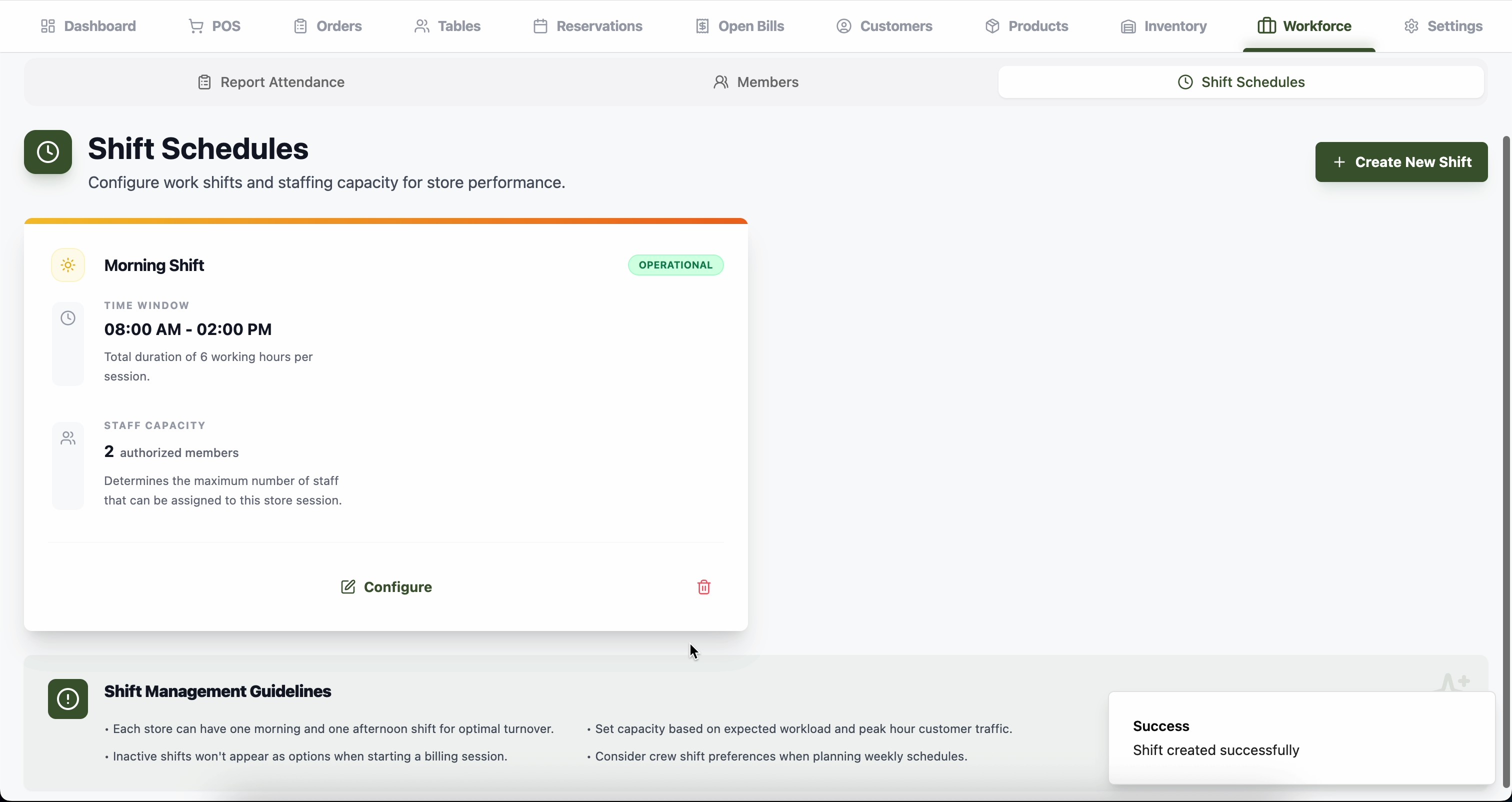This screenshot has height=802, width=1512.
Task: Click the Dashboard grid icon
Action: click(x=48, y=26)
